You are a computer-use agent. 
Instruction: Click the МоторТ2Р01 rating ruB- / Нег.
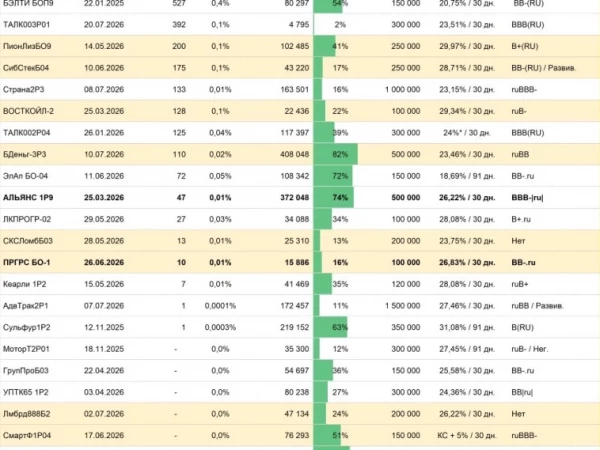[530, 349]
